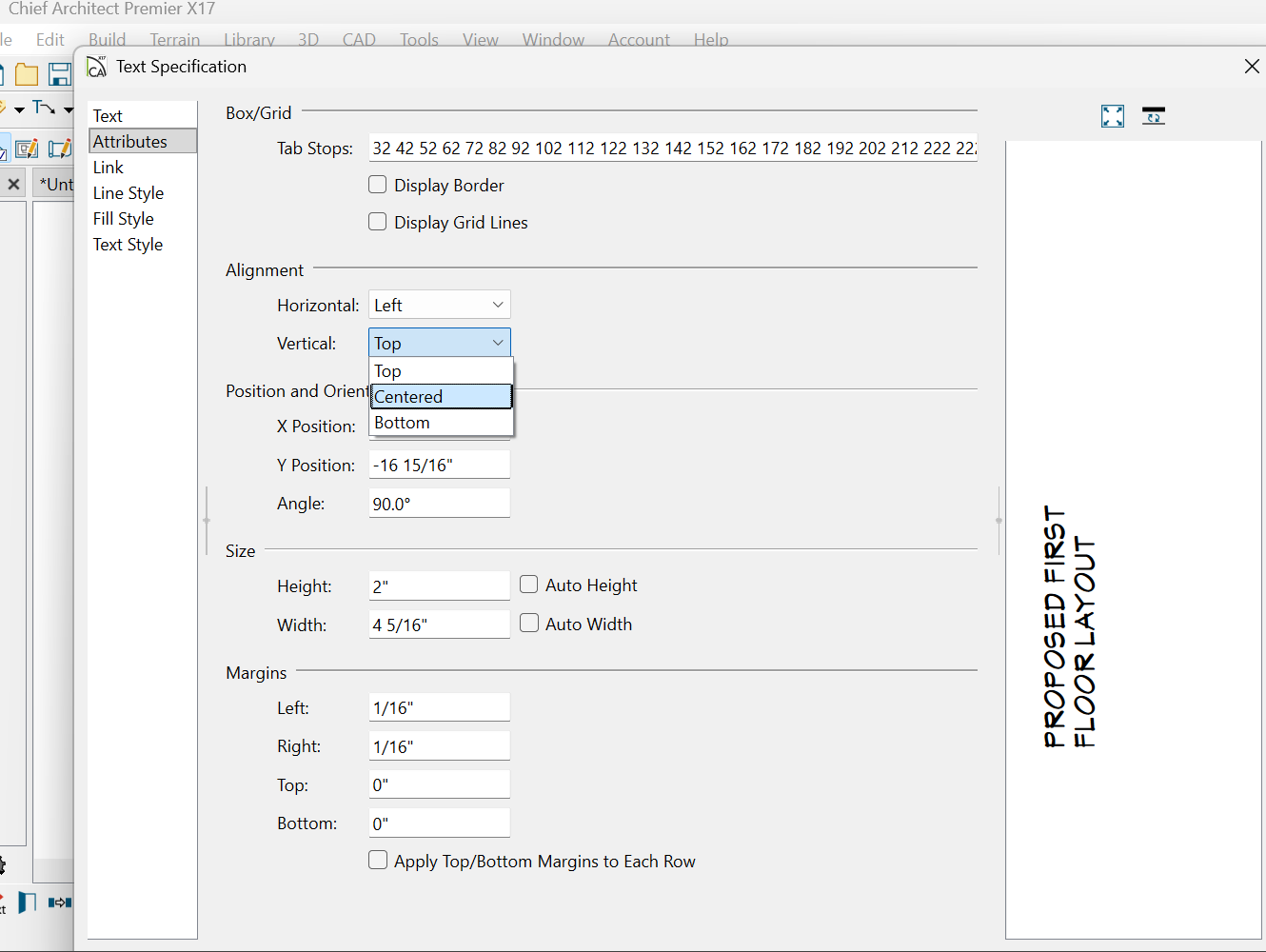Close the tab left of Untitled
Viewport: 1266px width, 952px height.
13,184
